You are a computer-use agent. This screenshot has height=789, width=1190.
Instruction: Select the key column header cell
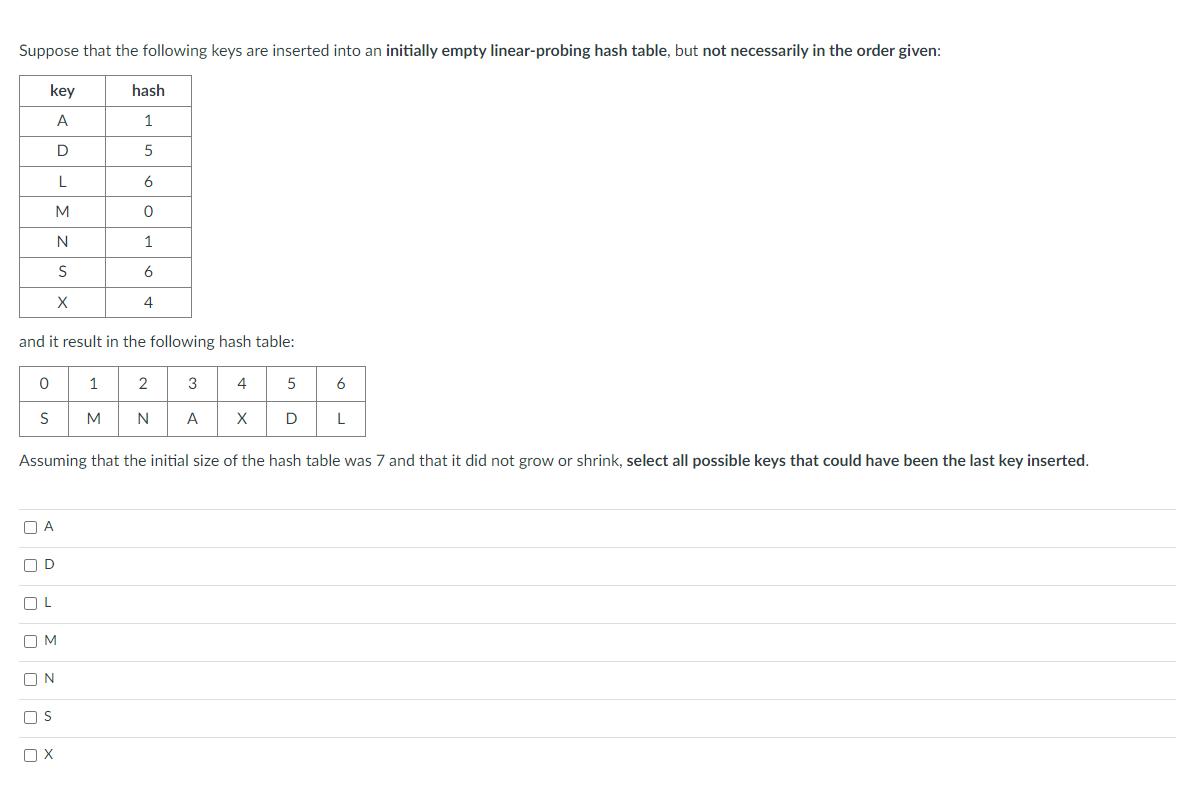coord(62,90)
